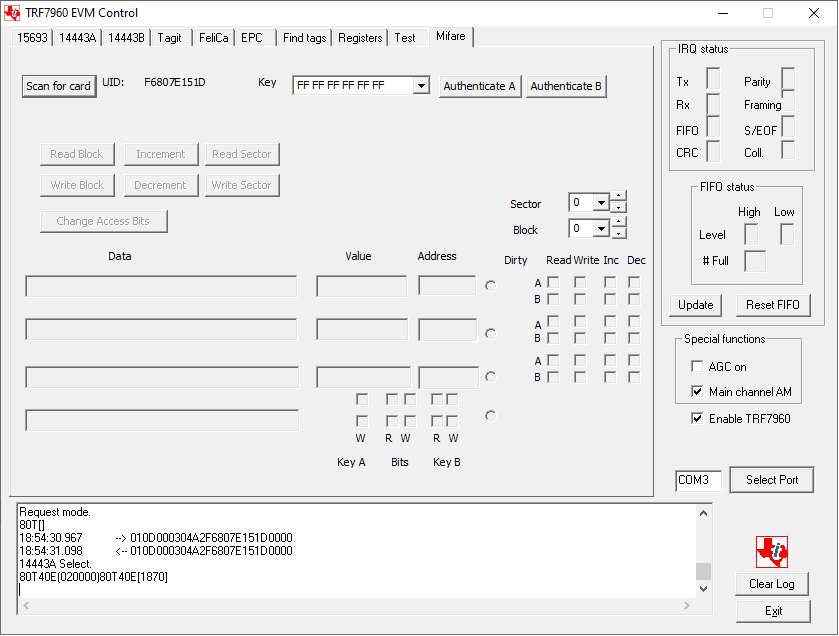
Task: Increase Sector with the up spinner
Action: [619, 196]
